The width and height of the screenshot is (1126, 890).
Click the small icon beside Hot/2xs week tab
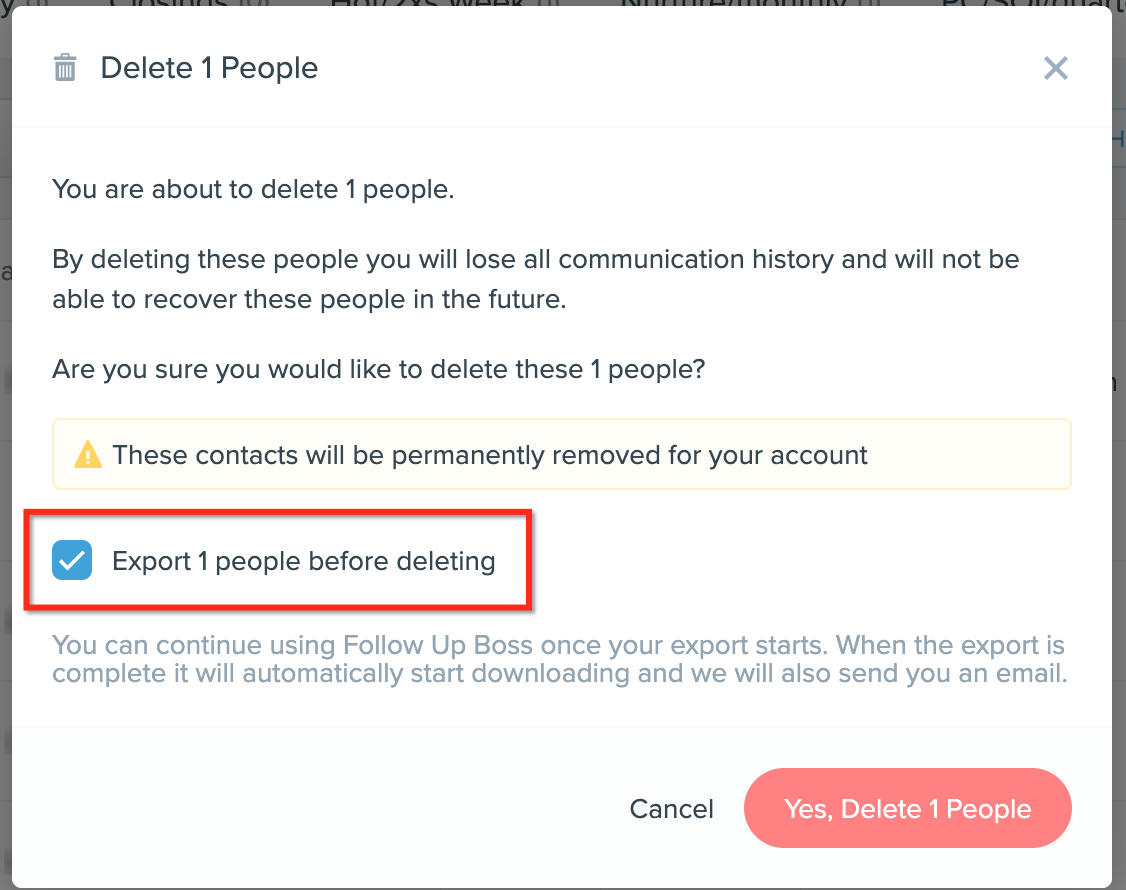(x=549, y=4)
